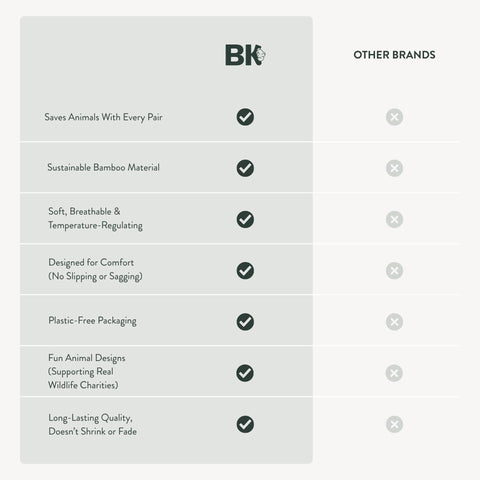Select the Saves Animals With Every Pair text

[x=103, y=117]
